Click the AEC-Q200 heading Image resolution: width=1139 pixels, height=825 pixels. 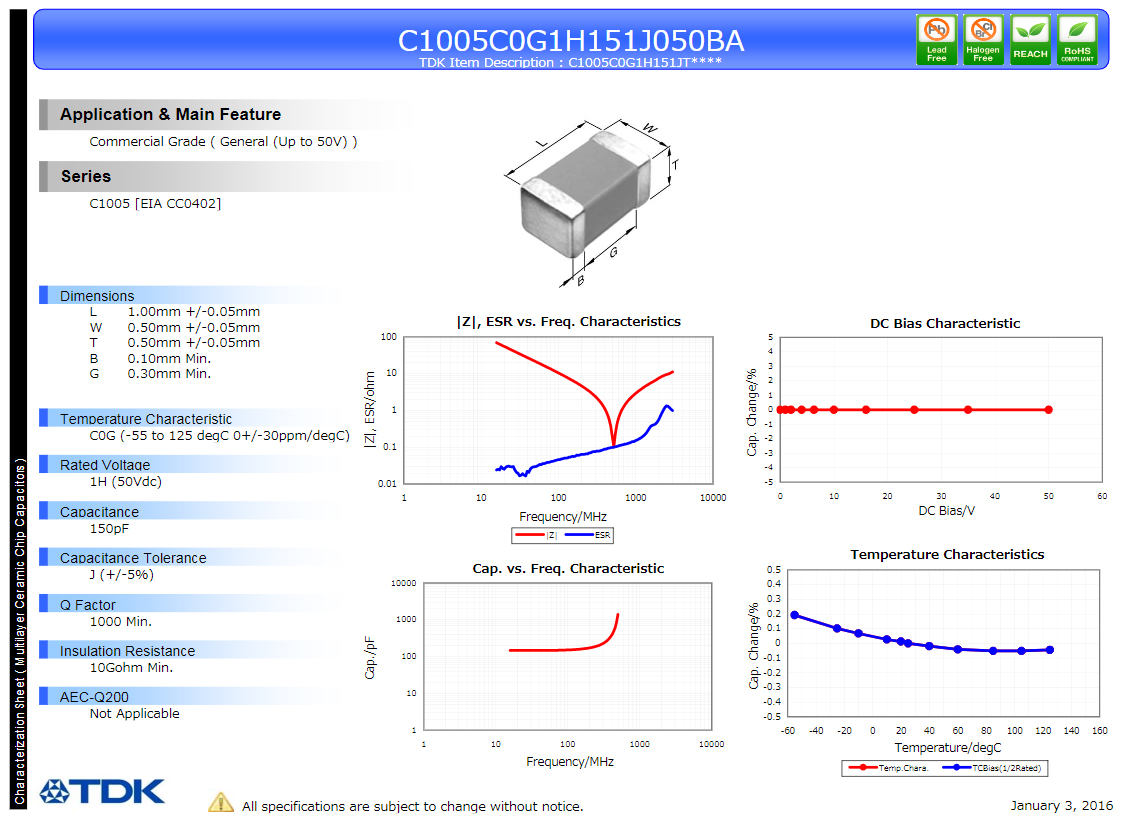coord(94,697)
